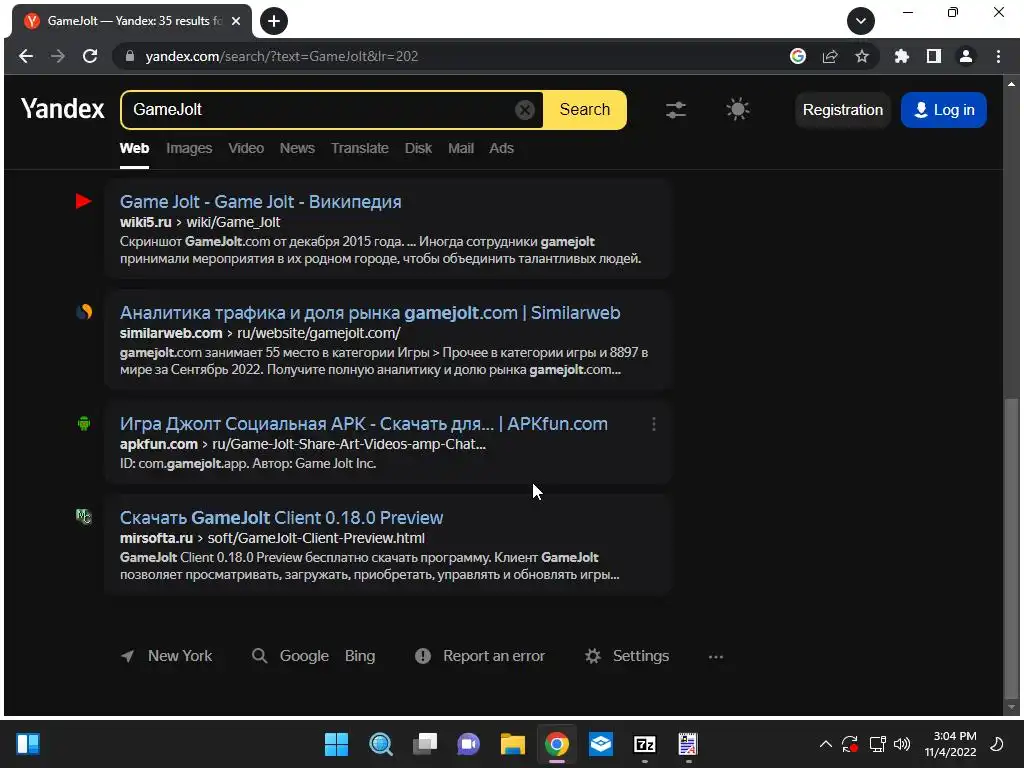Clear the search box text
This screenshot has width=1024, height=768.
524,110
